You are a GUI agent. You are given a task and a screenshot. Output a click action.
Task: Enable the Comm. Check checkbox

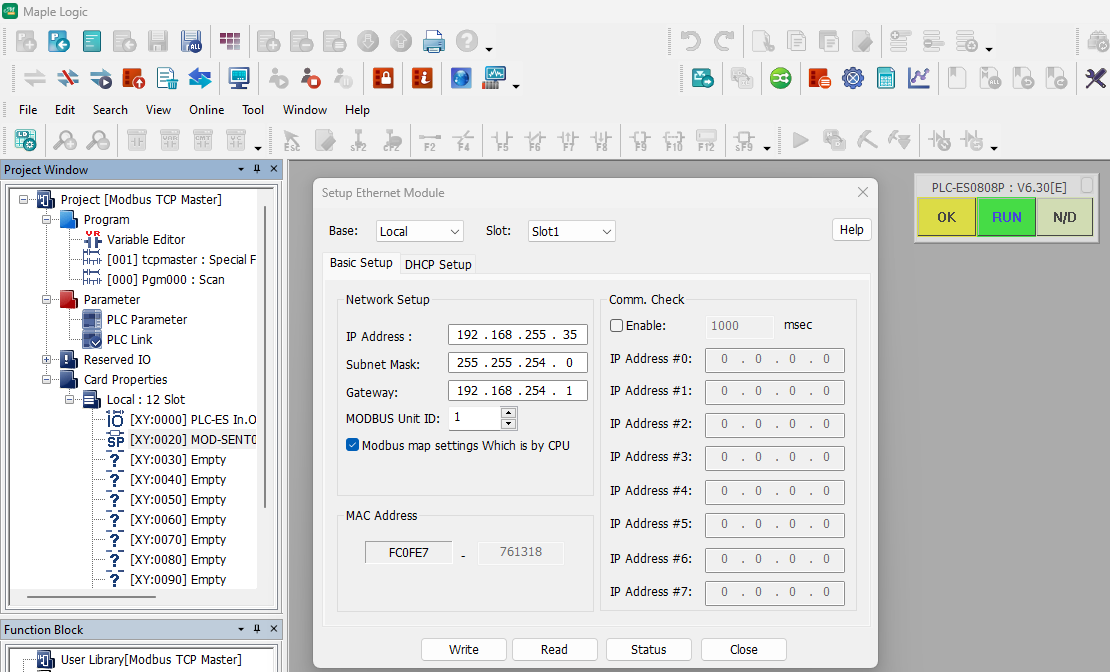coord(616,326)
